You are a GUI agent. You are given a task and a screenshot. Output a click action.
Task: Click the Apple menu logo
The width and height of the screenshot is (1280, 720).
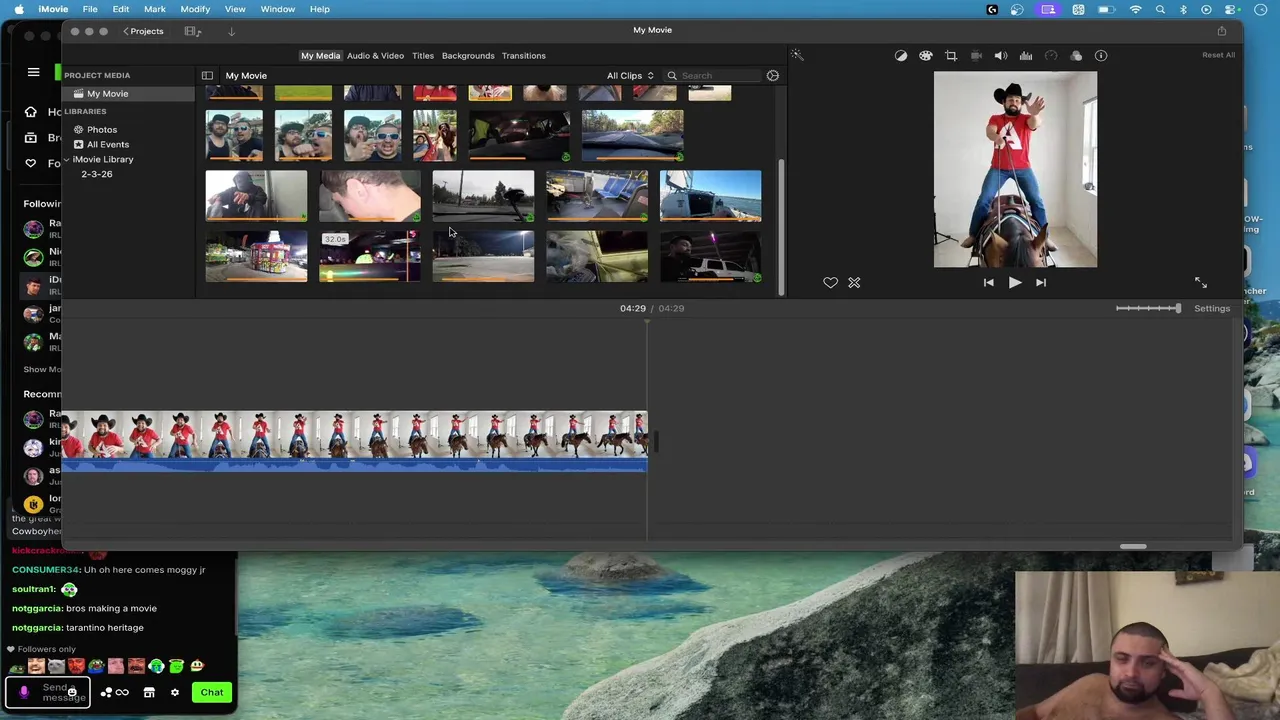[19, 9]
